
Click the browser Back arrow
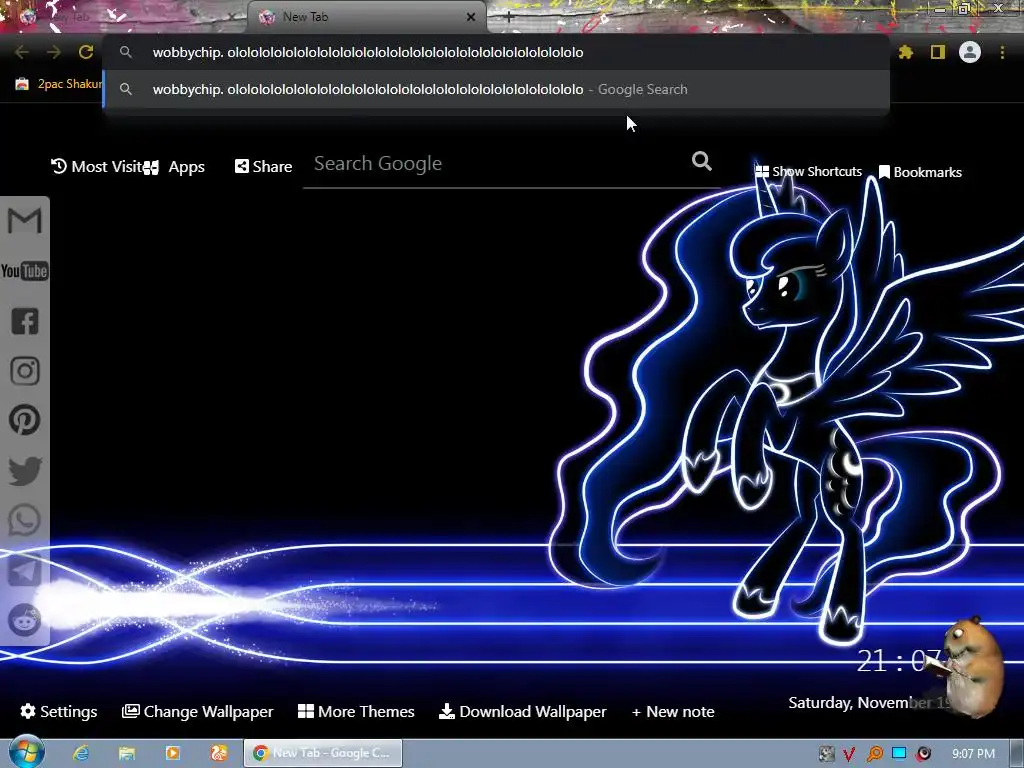tap(22, 52)
